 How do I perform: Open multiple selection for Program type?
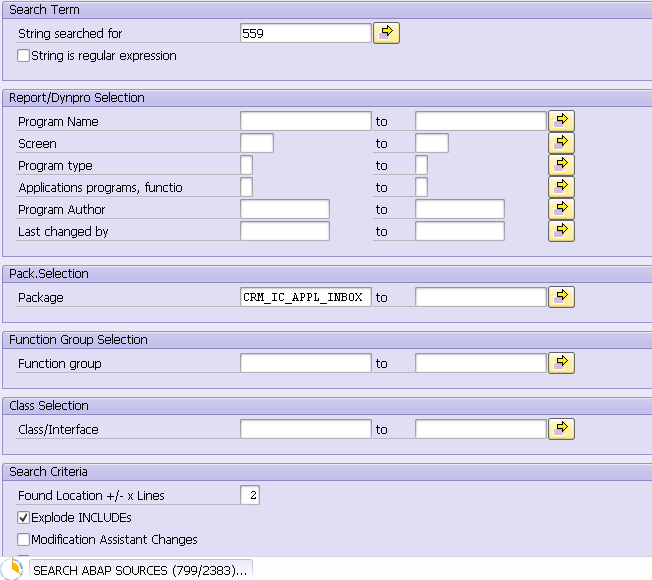tap(561, 165)
